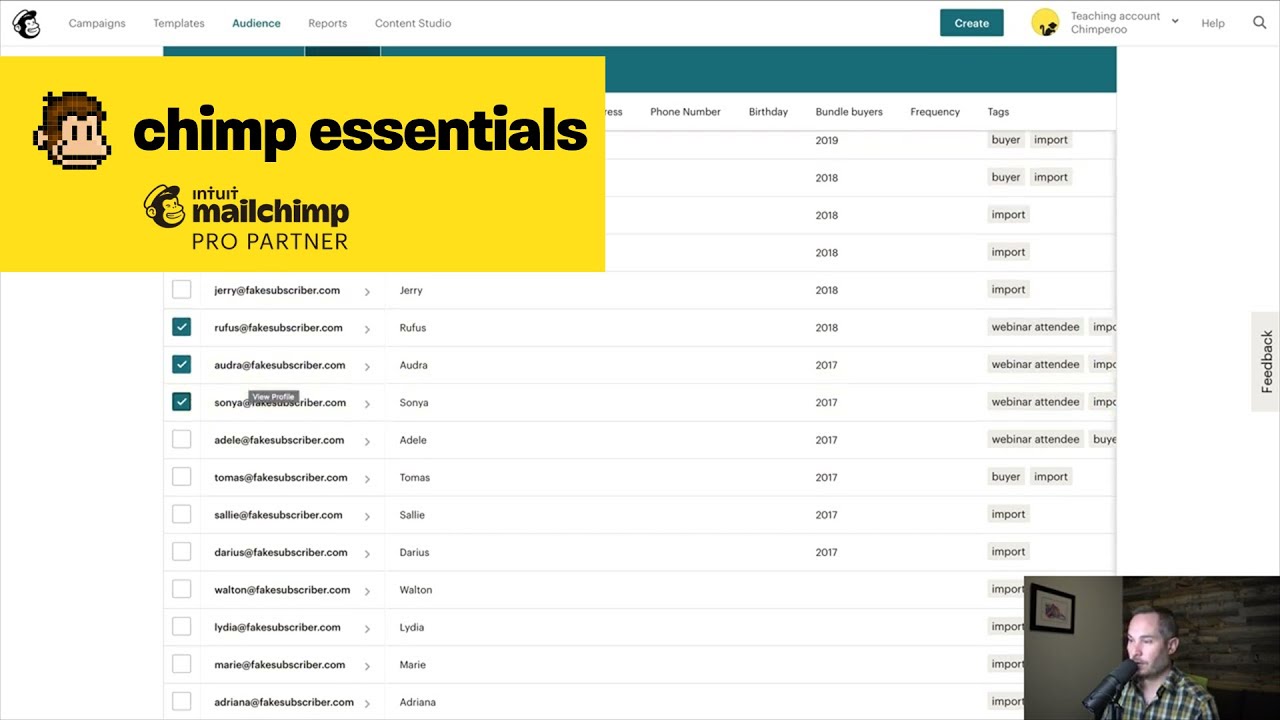
Task: Open the tomas@fakesubscriber.com contact
Action: click(281, 477)
